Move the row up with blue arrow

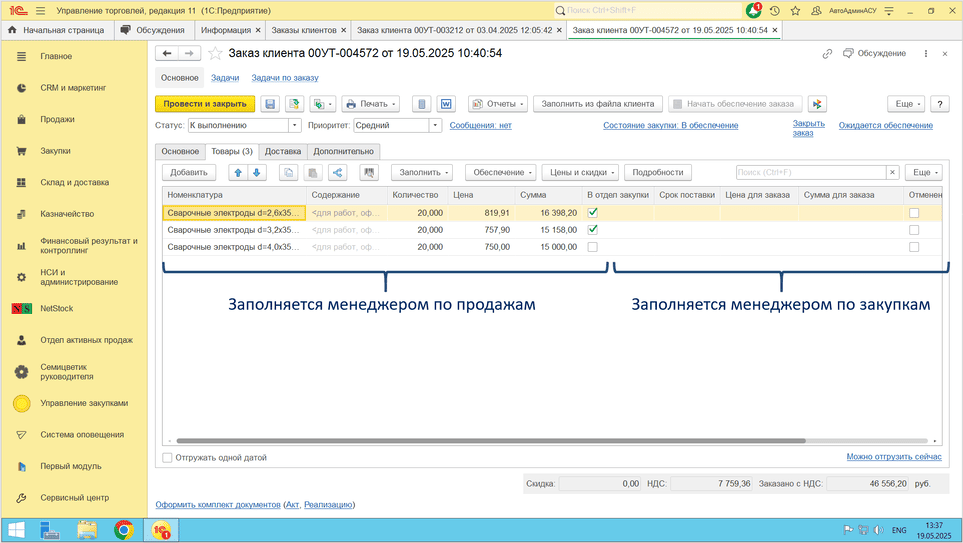click(x=238, y=173)
